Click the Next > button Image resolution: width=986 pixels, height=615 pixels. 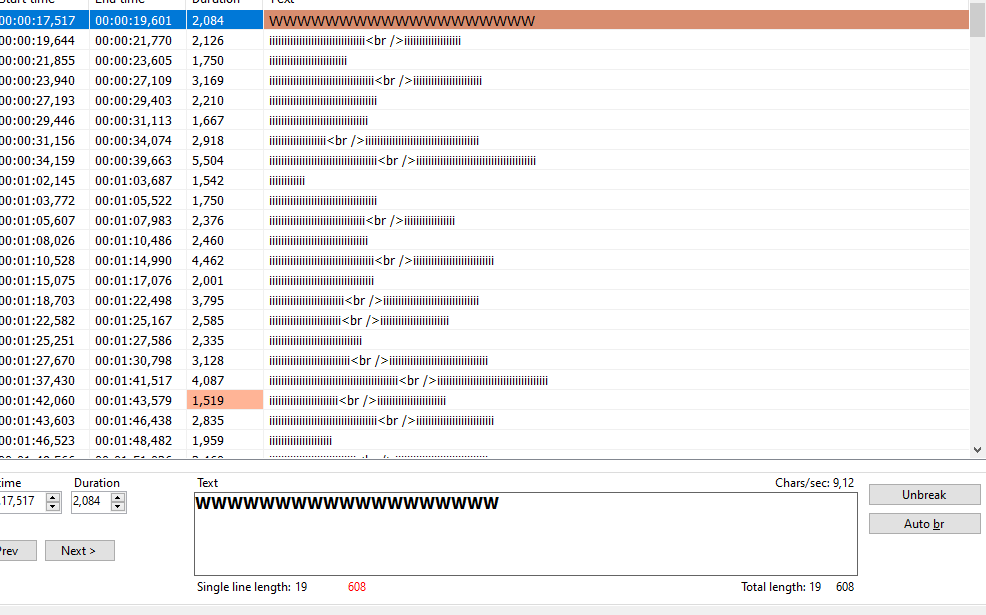(79, 550)
